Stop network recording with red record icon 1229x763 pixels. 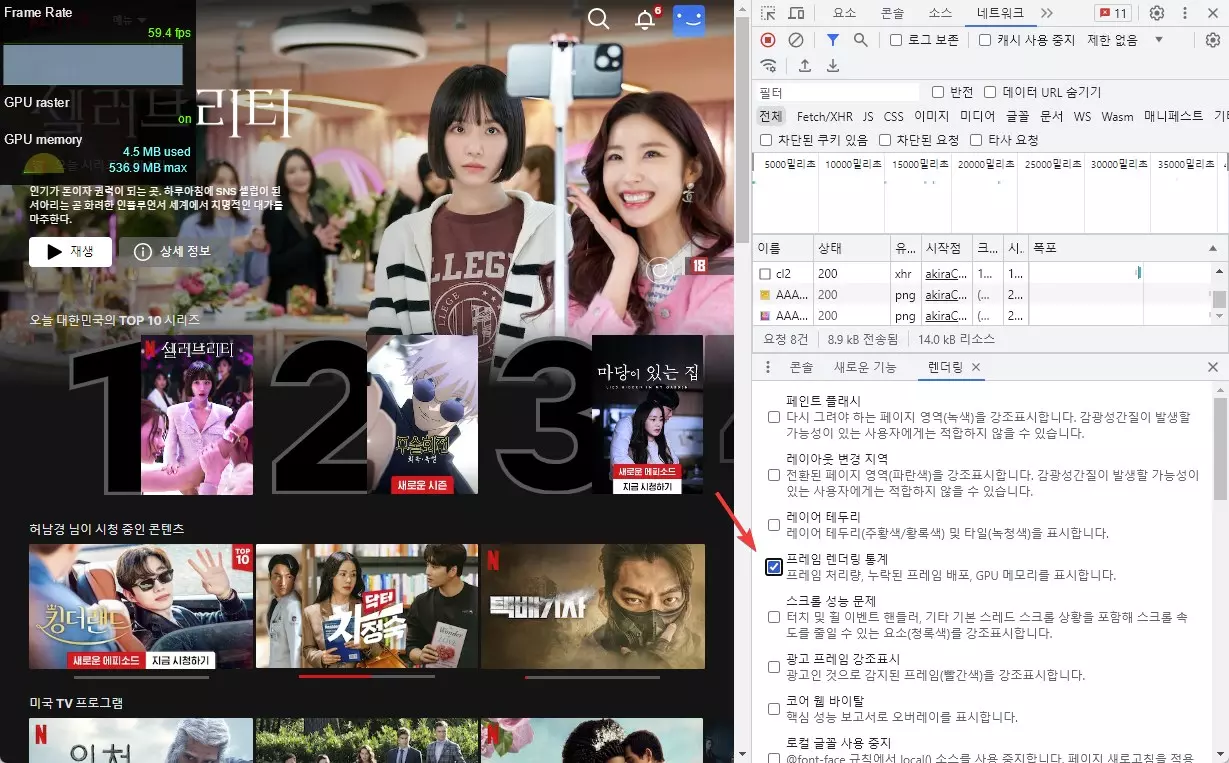(x=768, y=40)
